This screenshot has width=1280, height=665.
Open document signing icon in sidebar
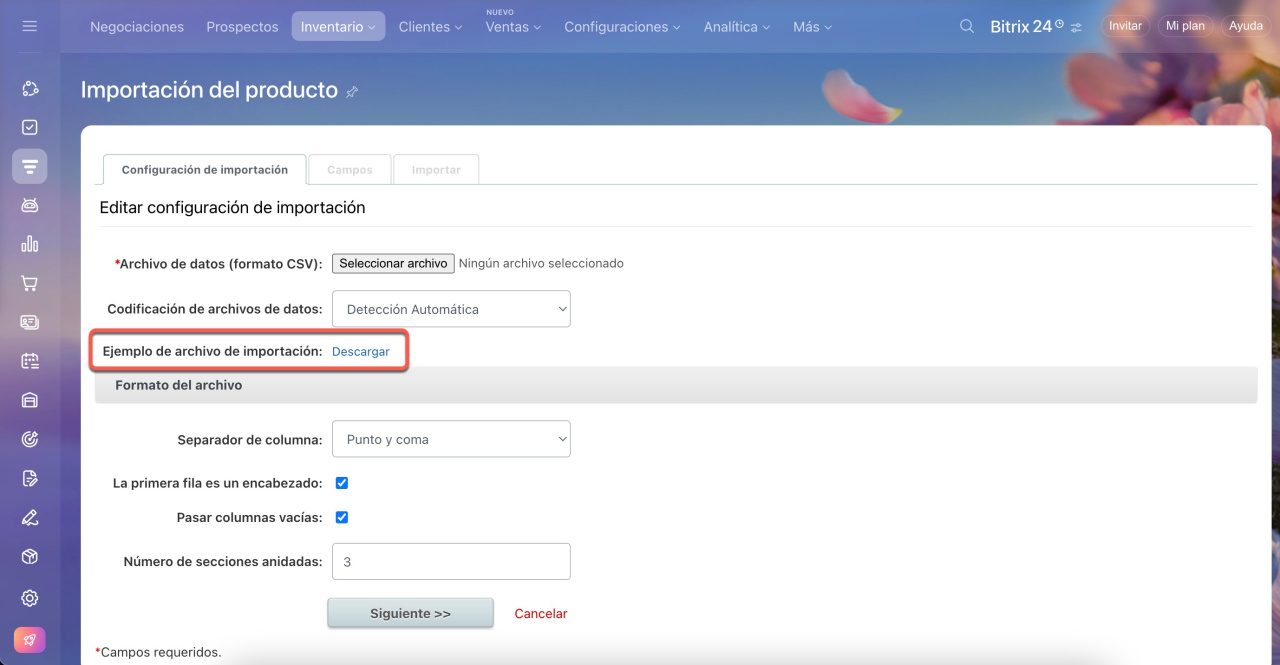click(x=30, y=478)
